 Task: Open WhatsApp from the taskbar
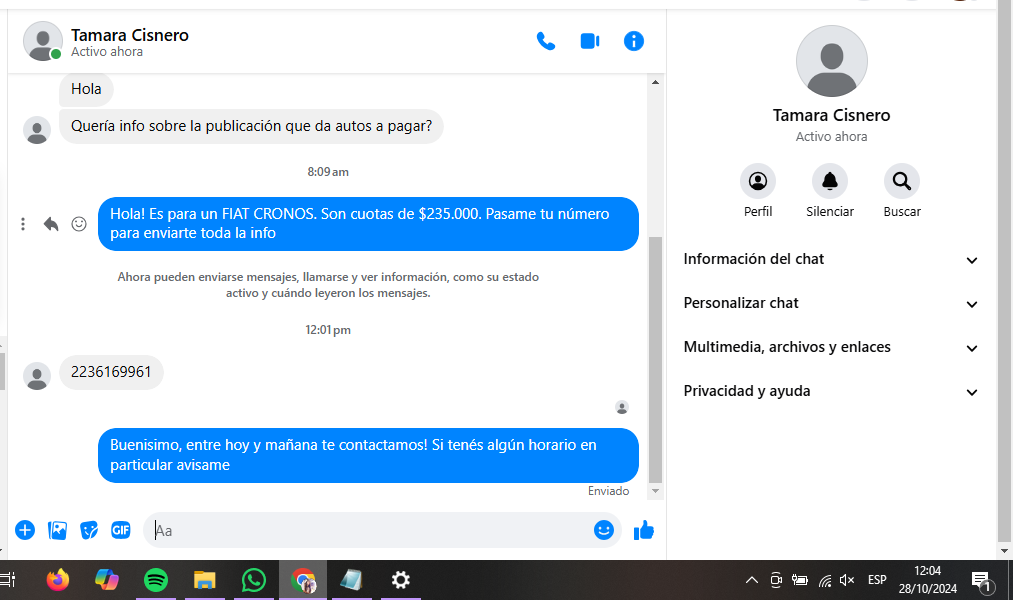point(254,580)
